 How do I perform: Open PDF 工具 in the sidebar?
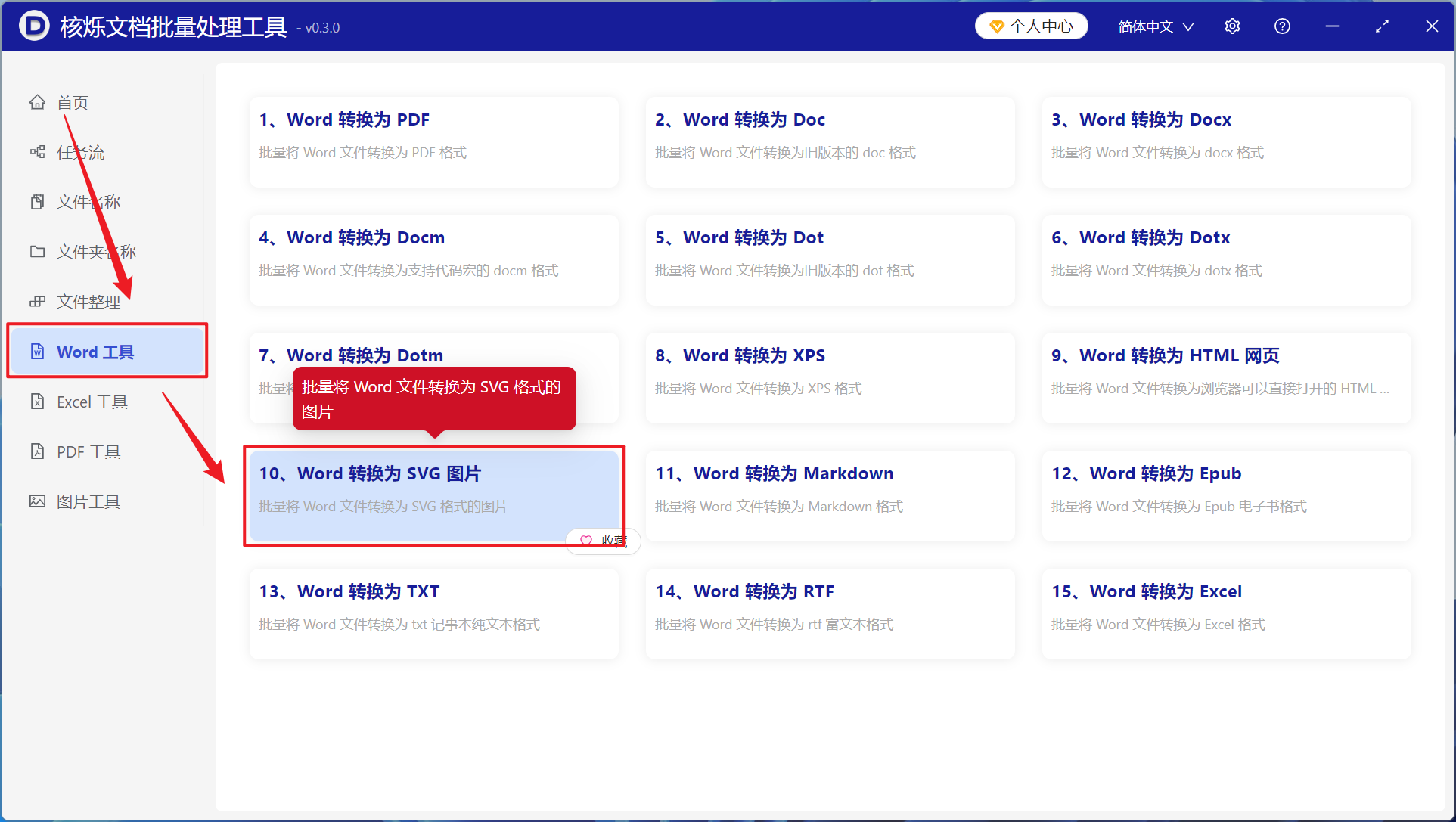[106, 451]
